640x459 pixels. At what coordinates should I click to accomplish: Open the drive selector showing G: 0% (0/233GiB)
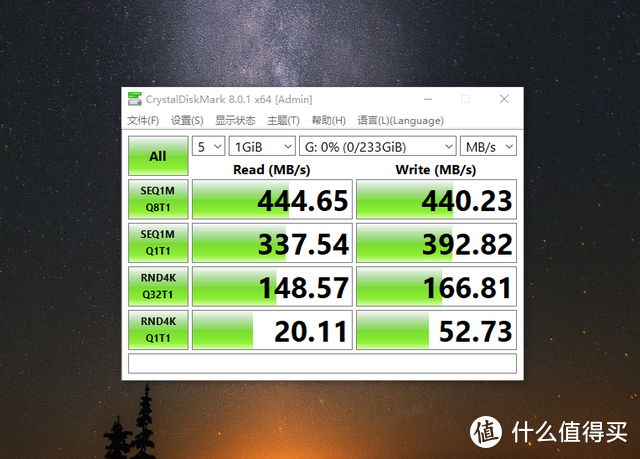coord(378,146)
